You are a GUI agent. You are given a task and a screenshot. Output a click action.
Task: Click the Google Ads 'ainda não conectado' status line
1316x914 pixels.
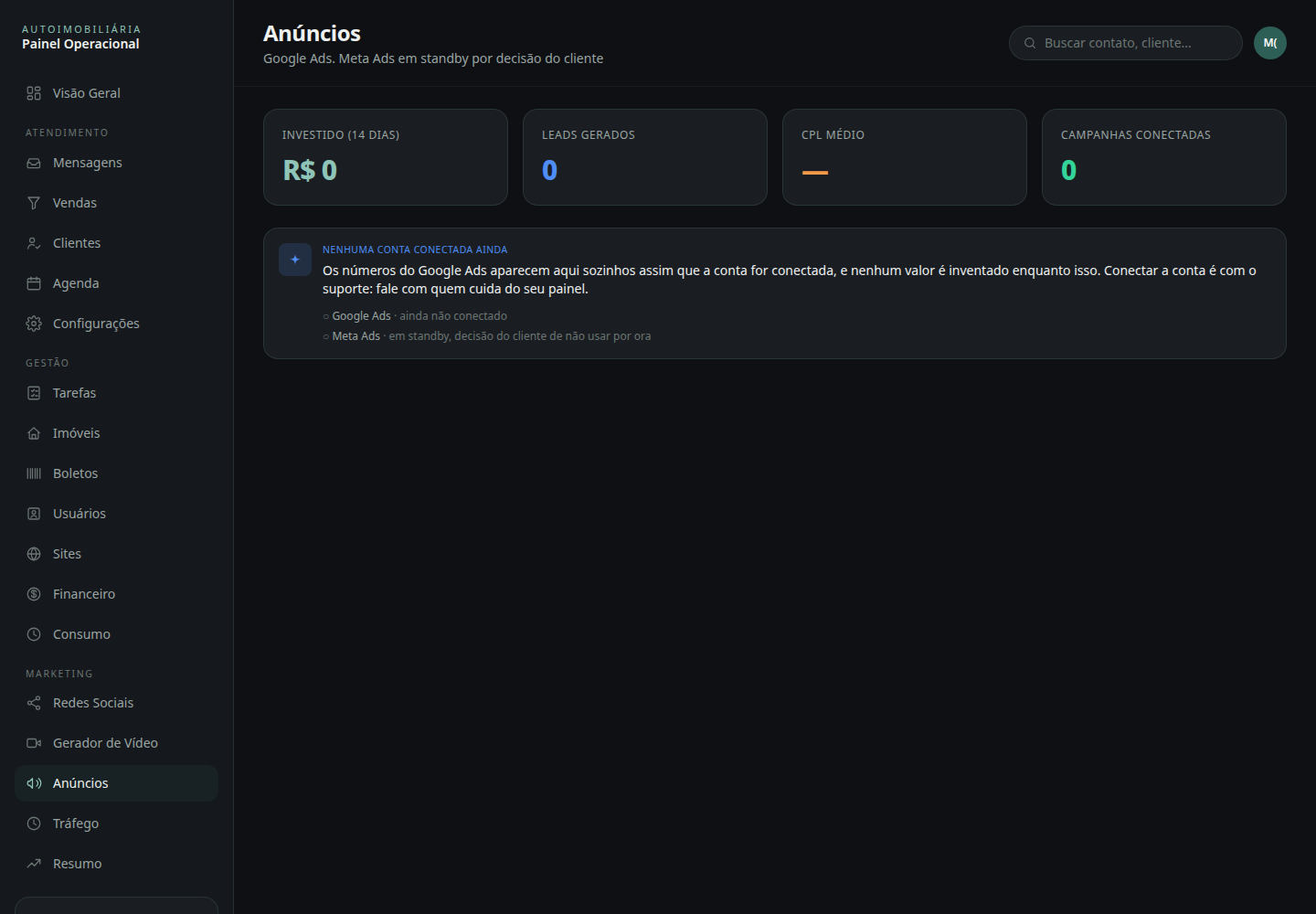(415, 316)
